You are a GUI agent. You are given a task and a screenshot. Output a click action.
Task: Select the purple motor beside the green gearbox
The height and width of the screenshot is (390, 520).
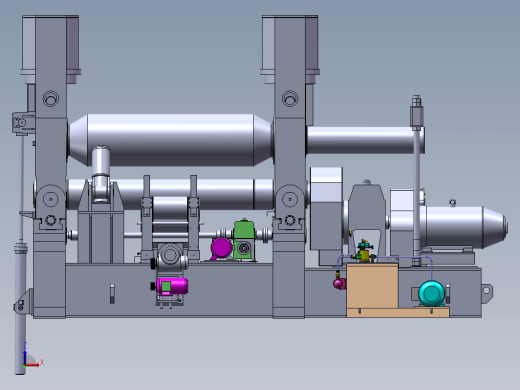coord(221,247)
